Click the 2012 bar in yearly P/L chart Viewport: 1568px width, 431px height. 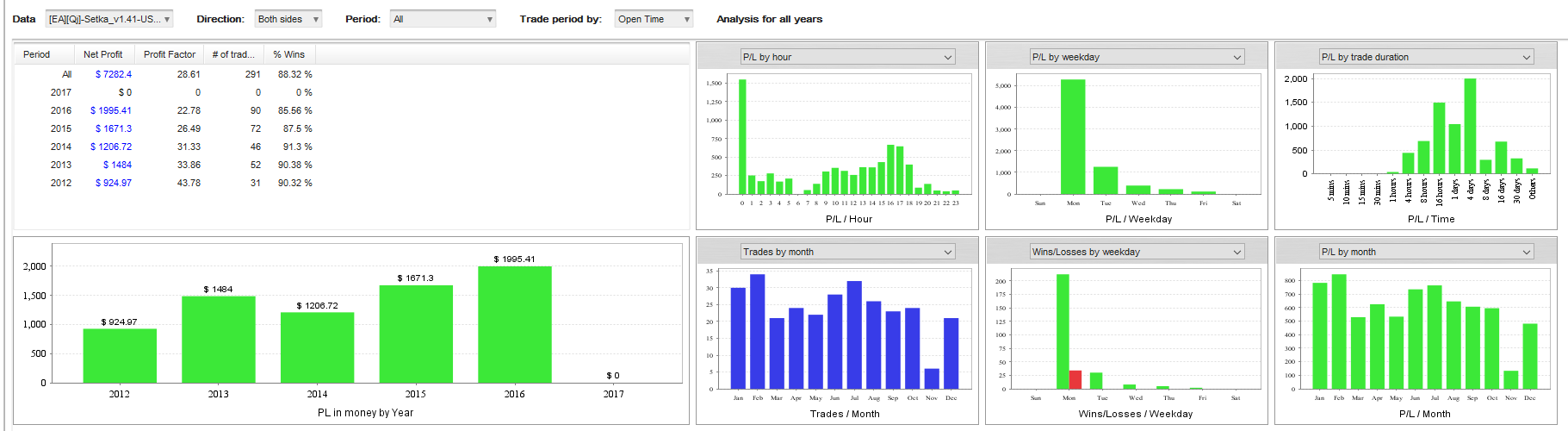pos(120,356)
